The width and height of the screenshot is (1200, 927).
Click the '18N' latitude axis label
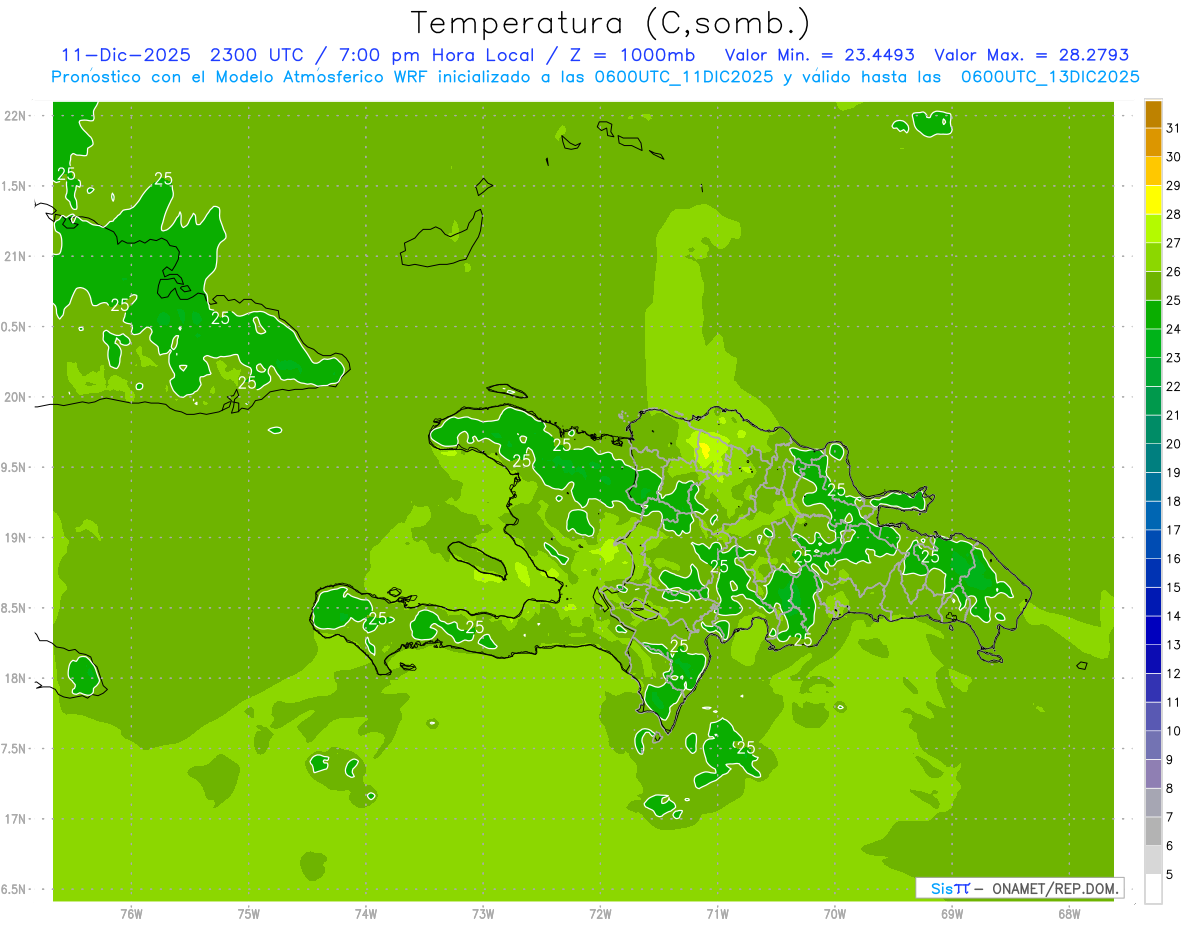pyautogui.click(x=16, y=679)
